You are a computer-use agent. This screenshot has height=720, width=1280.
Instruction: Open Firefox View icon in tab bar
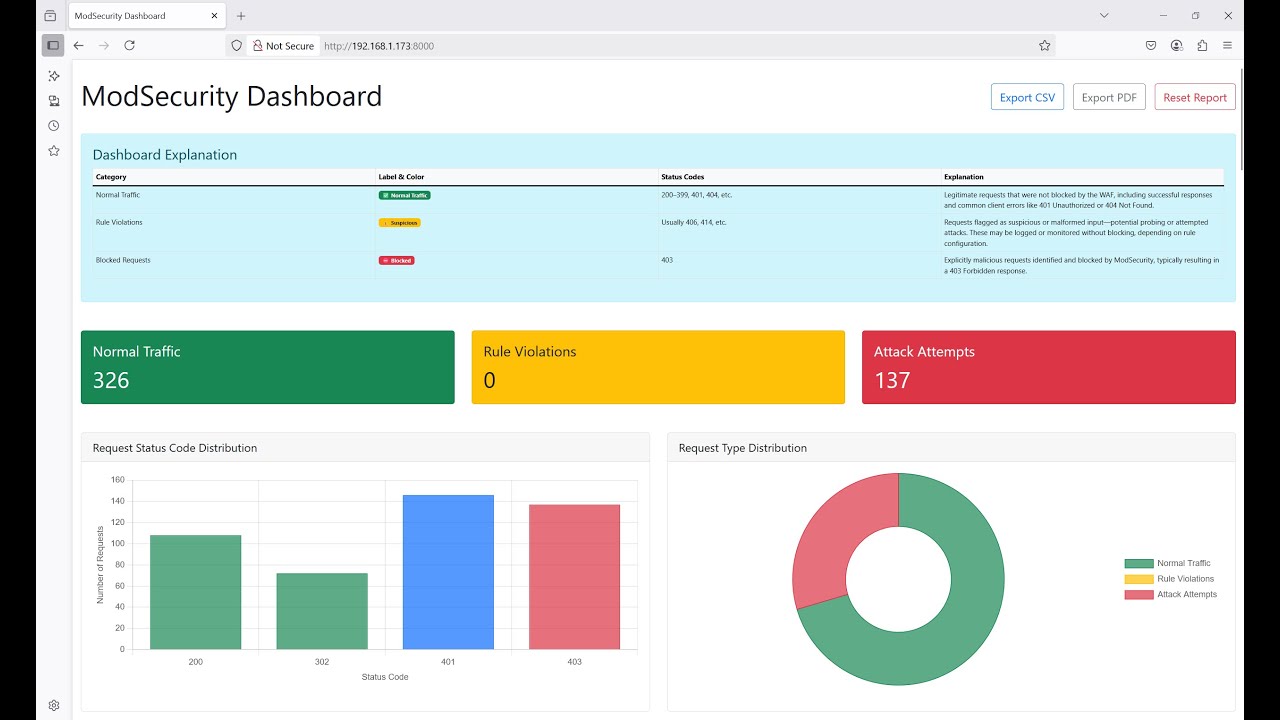pos(50,16)
